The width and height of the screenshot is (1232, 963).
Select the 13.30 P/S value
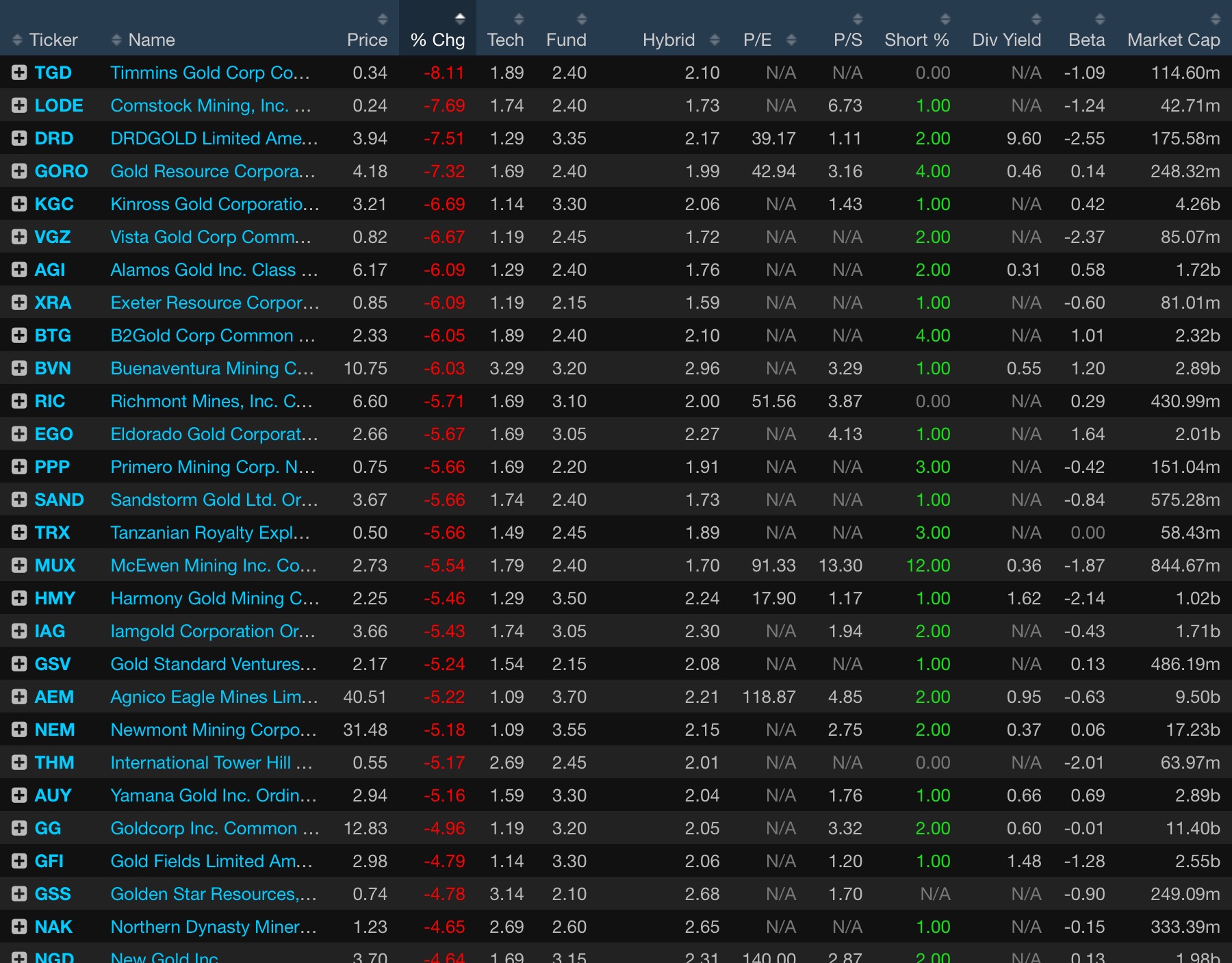click(x=840, y=565)
